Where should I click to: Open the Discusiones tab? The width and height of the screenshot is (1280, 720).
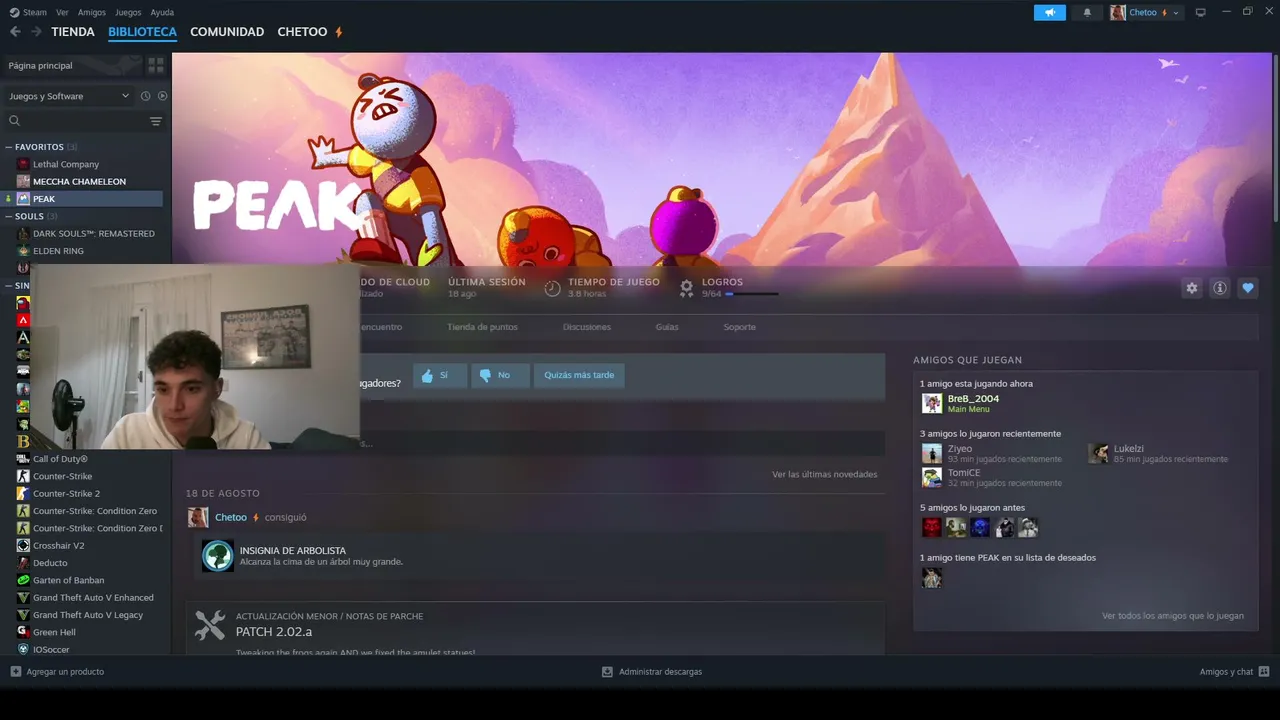tap(587, 327)
